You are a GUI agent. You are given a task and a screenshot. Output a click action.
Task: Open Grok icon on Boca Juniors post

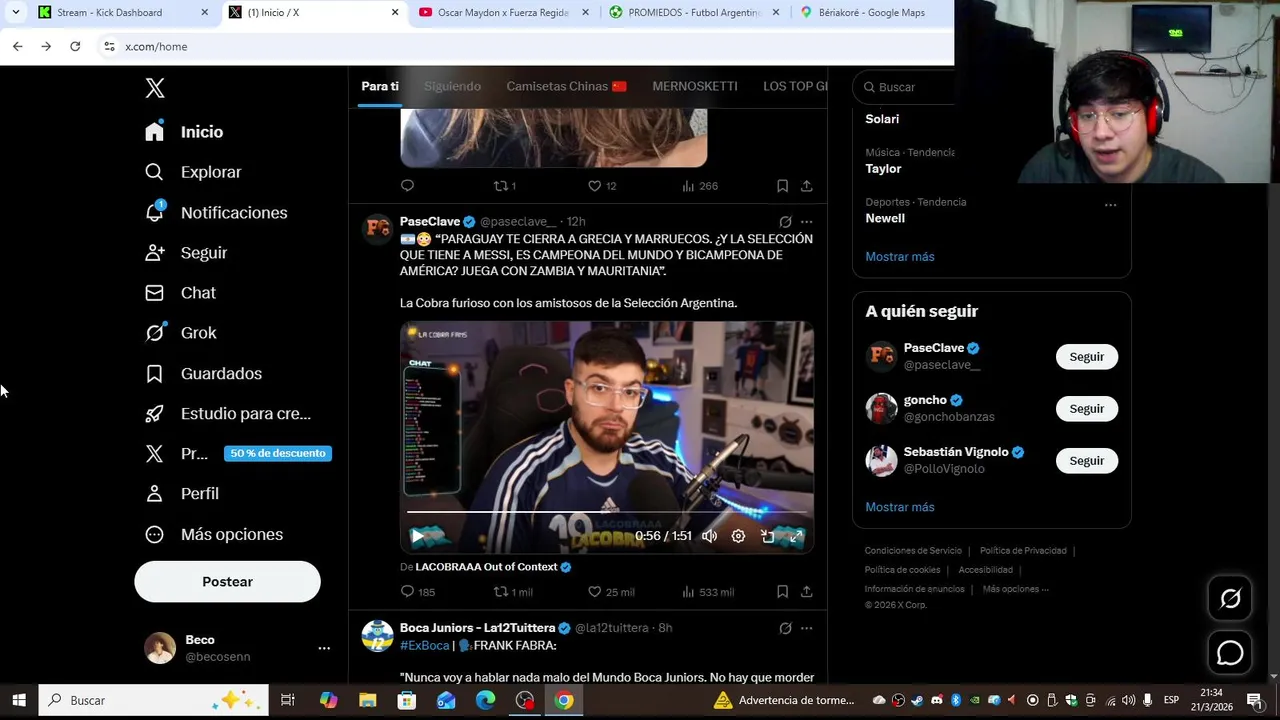pyautogui.click(x=785, y=628)
